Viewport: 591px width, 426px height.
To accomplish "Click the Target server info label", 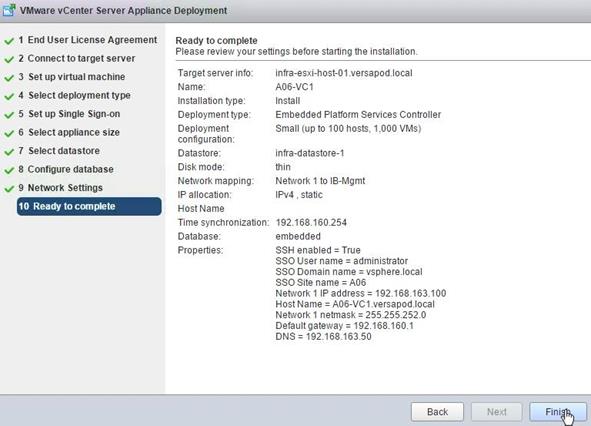I will [215, 73].
